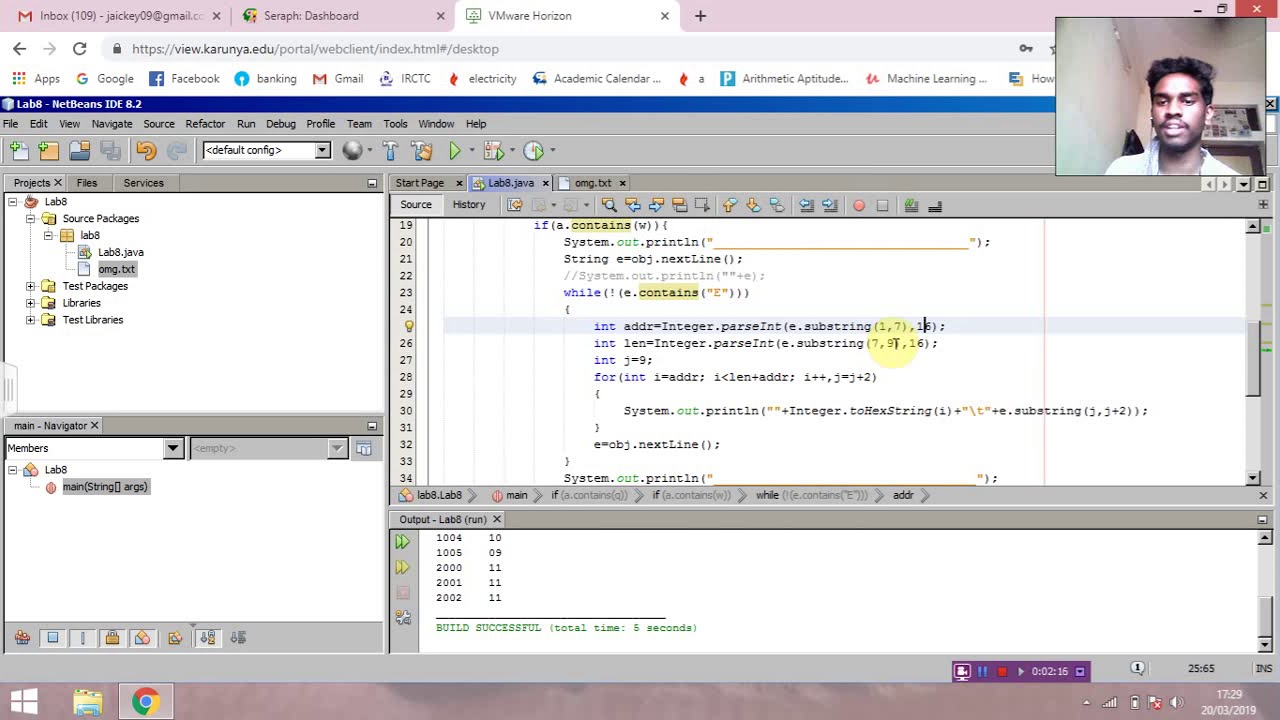Viewport: 1280px width, 720px height.
Task: Click the Undo arrow icon
Action: (146, 150)
